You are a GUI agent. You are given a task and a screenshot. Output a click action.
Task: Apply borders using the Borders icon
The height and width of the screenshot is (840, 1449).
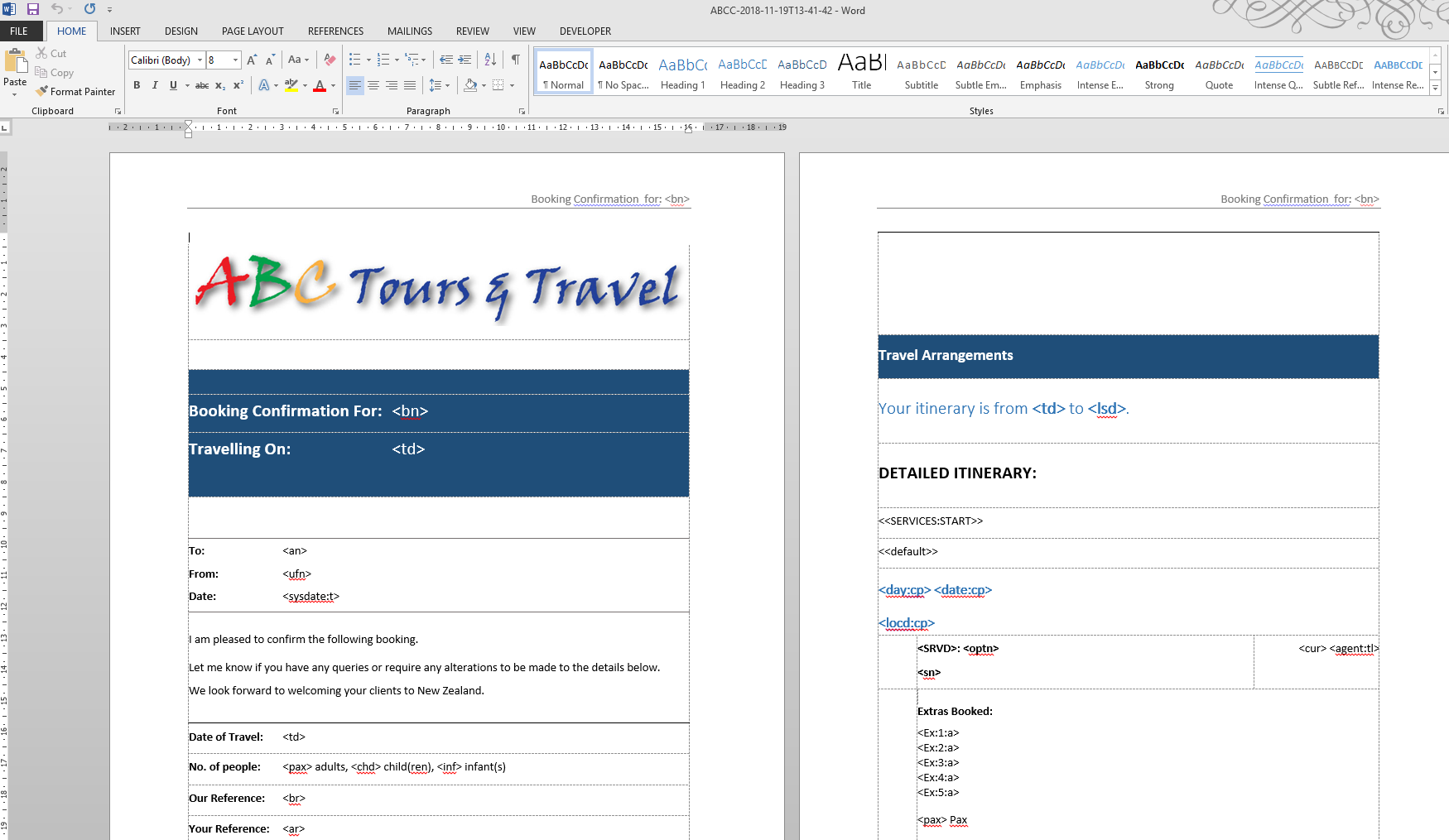point(498,85)
